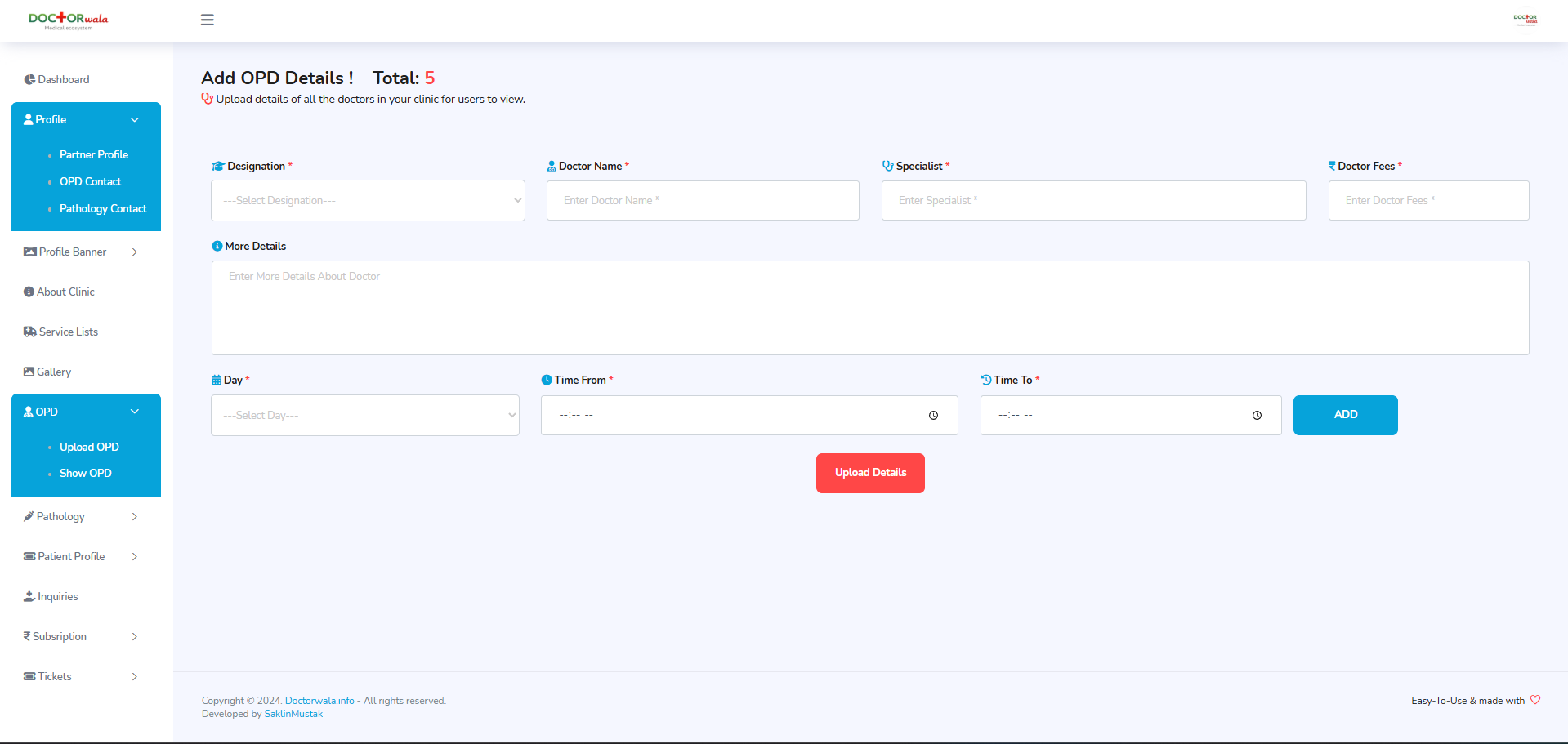Click the Profile user icon in sidebar
Image resolution: width=1568 pixels, height=744 pixels.
click(29, 119)
